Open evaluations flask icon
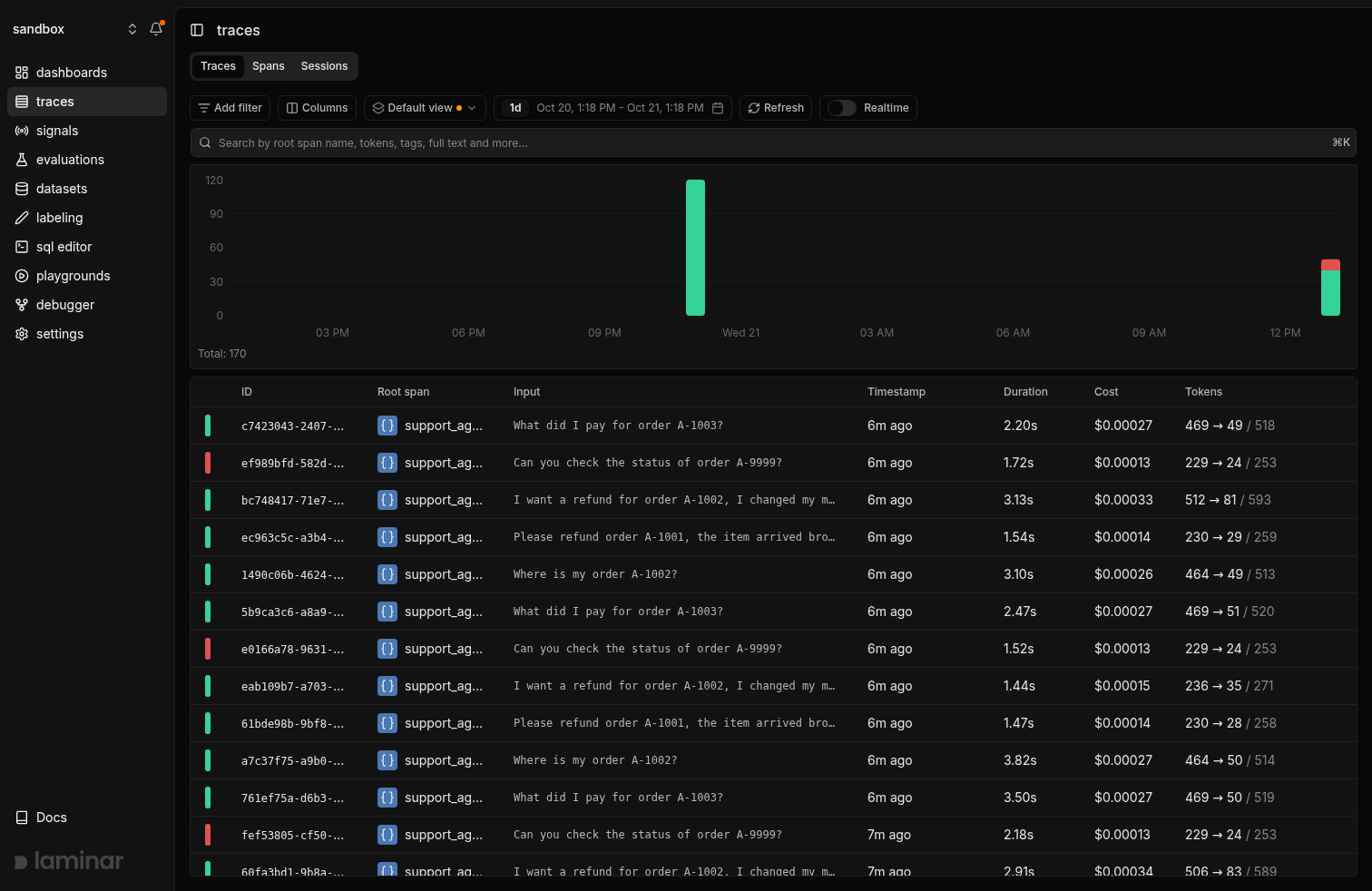Viewport: 1372px width, 891px height. click(x=22, y=160)
